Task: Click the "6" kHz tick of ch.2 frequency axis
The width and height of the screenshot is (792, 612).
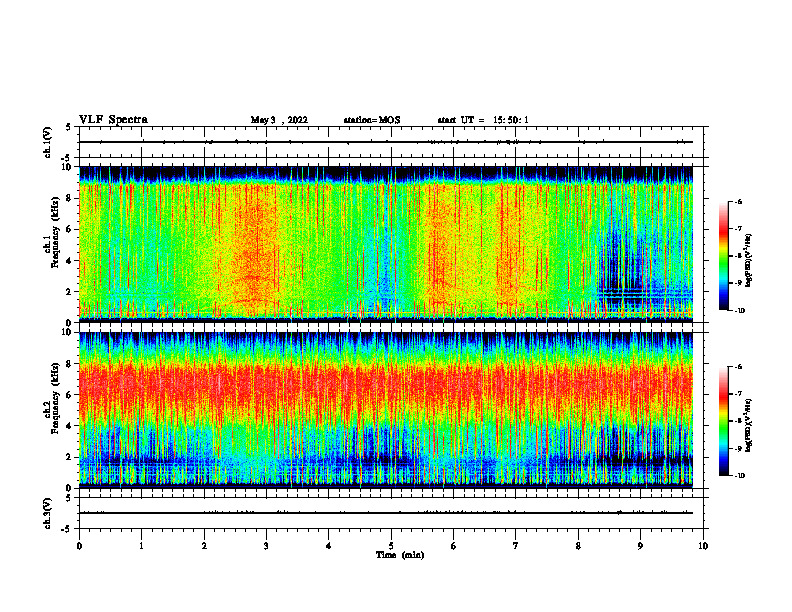Action: (x=69, y=395)
